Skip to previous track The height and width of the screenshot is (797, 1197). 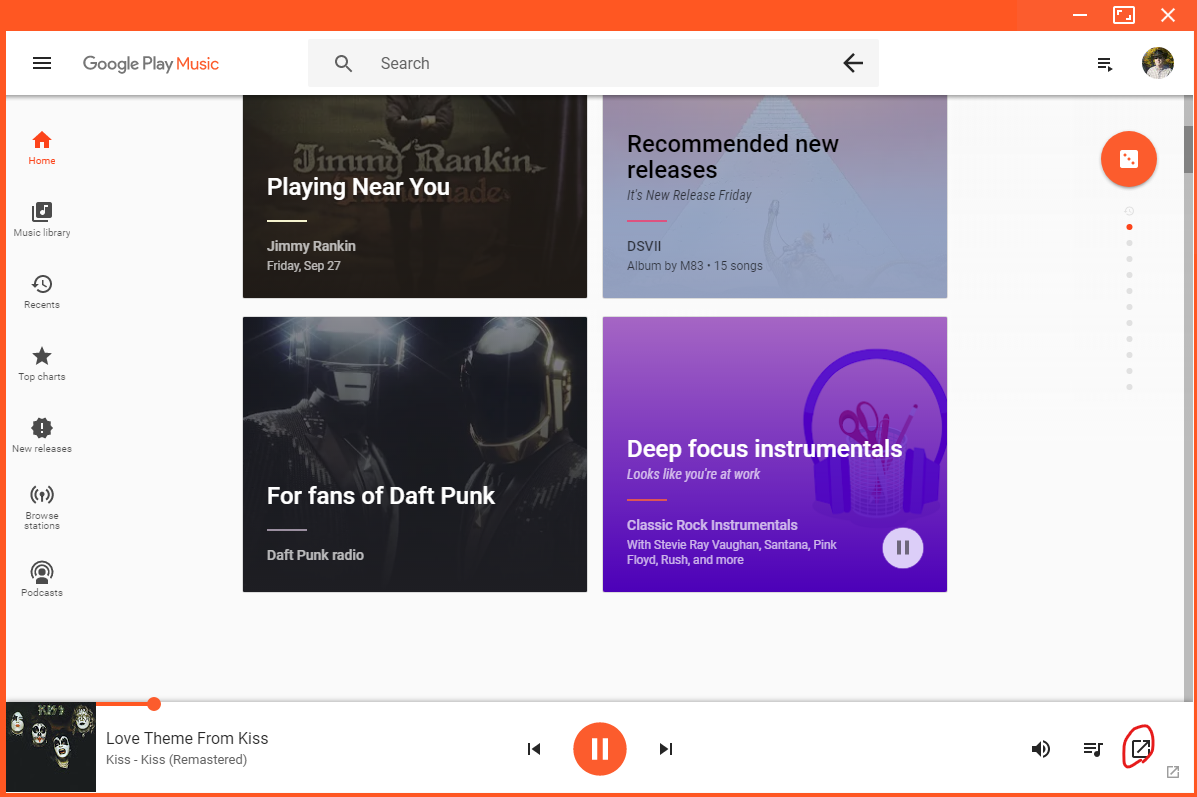click(x=534, y=749)
